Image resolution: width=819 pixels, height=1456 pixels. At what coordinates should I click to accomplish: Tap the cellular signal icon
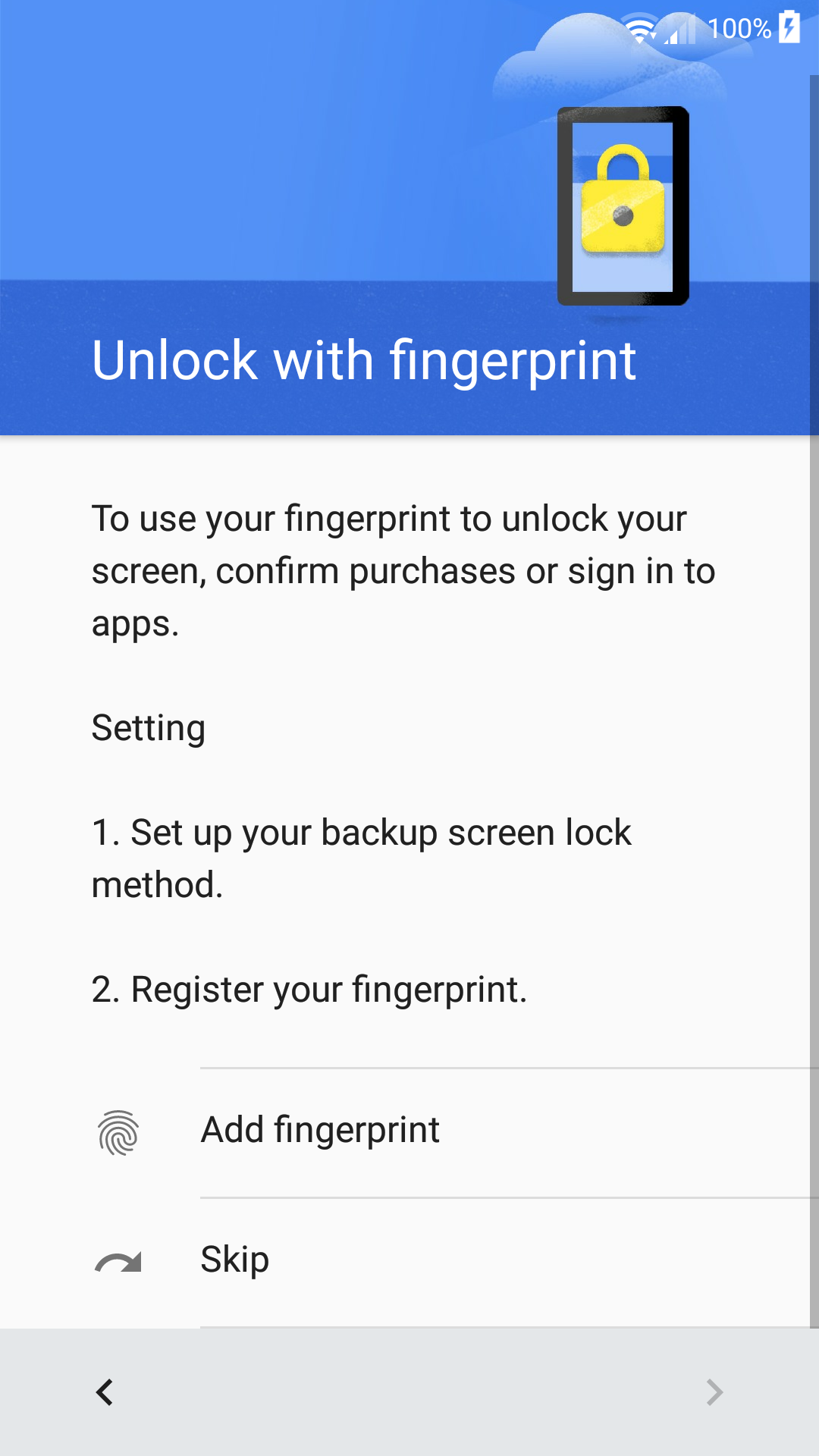click(679, 29)
